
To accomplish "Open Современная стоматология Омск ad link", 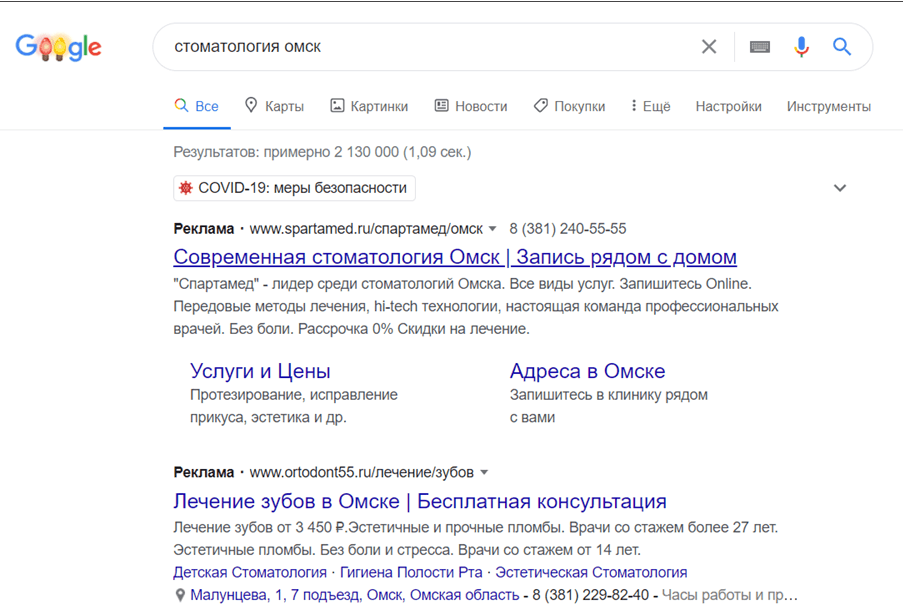I will [455, 257].
